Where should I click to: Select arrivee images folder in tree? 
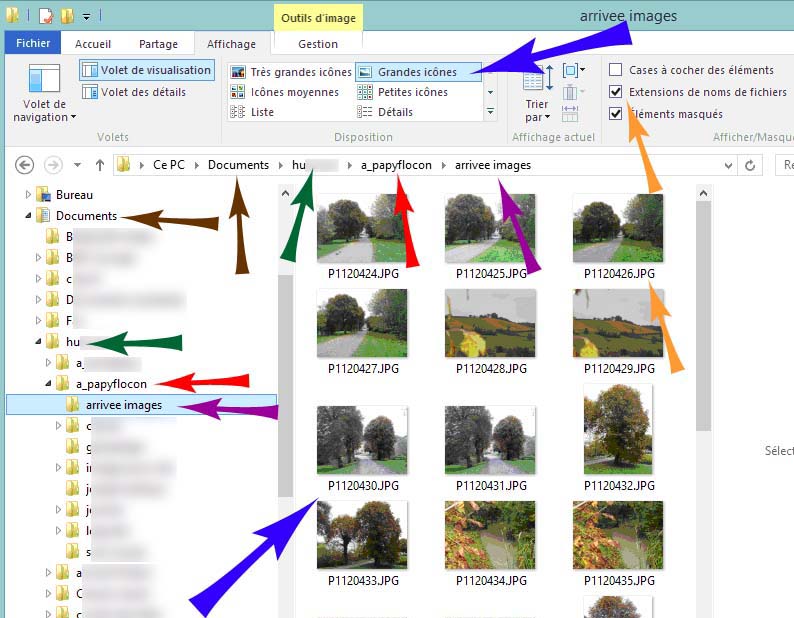(124, 405)
